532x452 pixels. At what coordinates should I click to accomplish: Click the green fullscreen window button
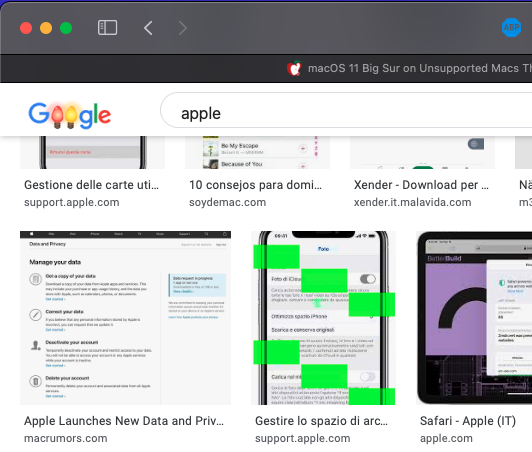66,28
